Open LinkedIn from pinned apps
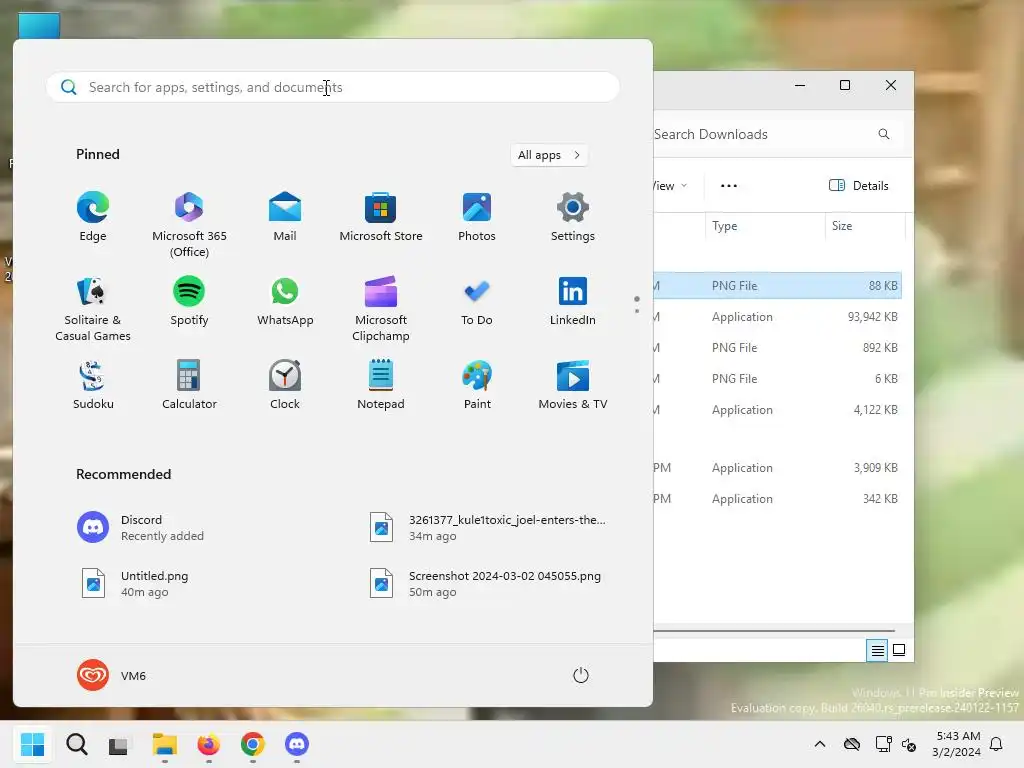1024x768 pixels. 573,301
